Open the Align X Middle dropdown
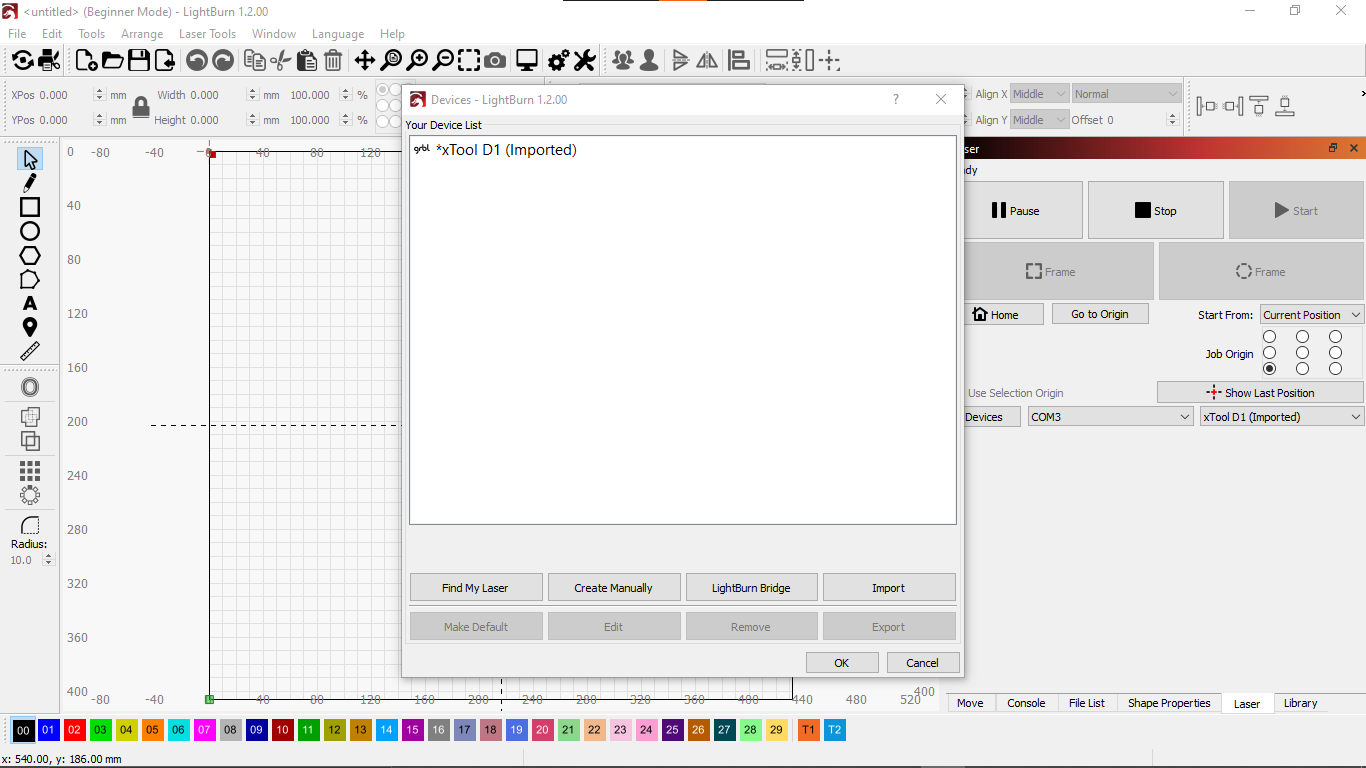Image resolution: width=1366 pixels, height=768 pixels. tap(1039, 94)
